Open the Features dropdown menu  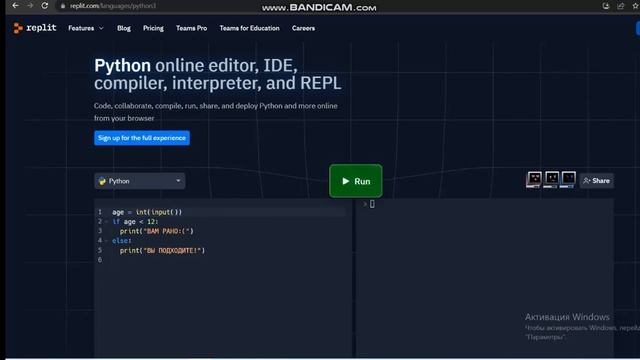point(86,28)
